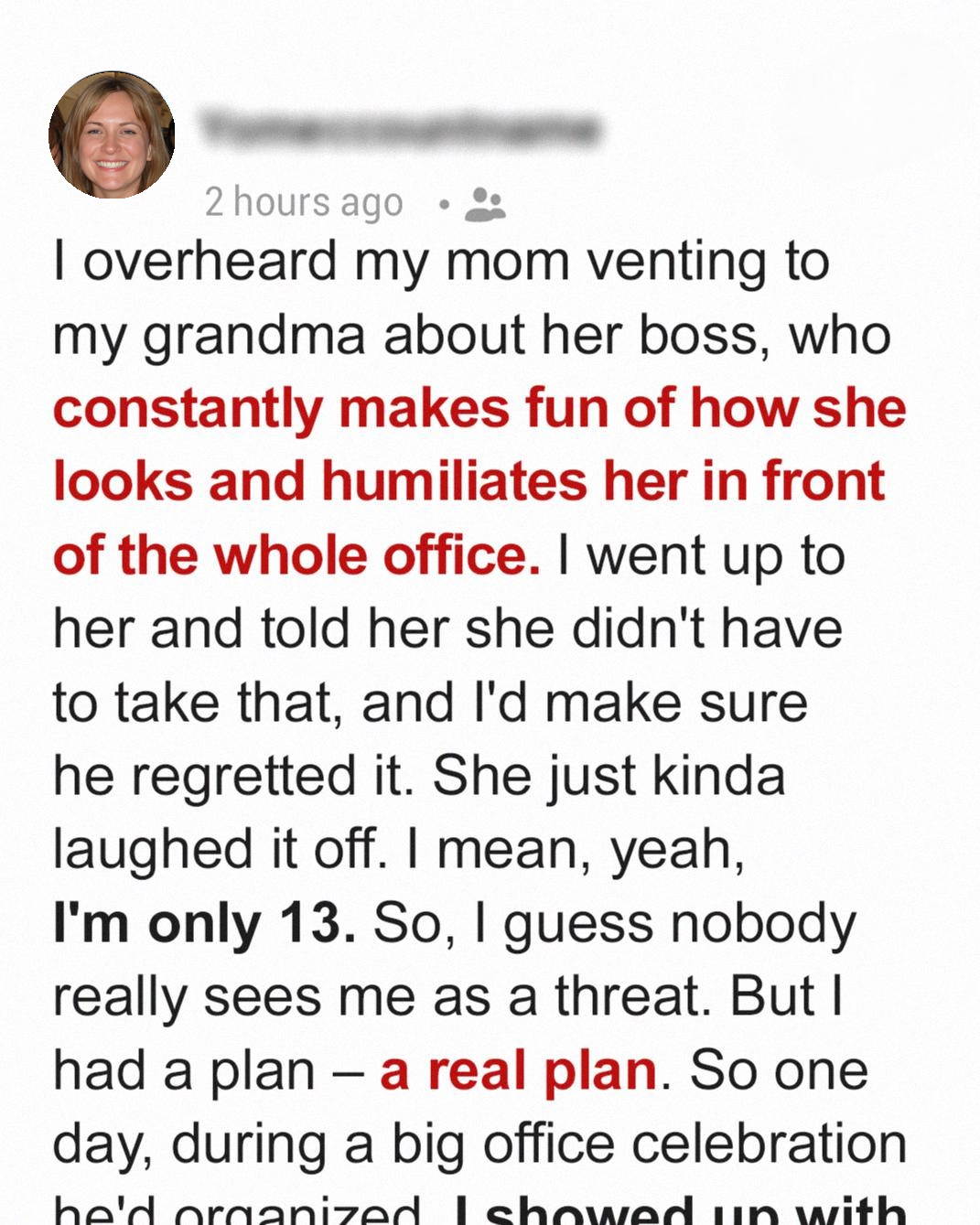Click the red phrase "a real plan"

tap(518, 1070)
